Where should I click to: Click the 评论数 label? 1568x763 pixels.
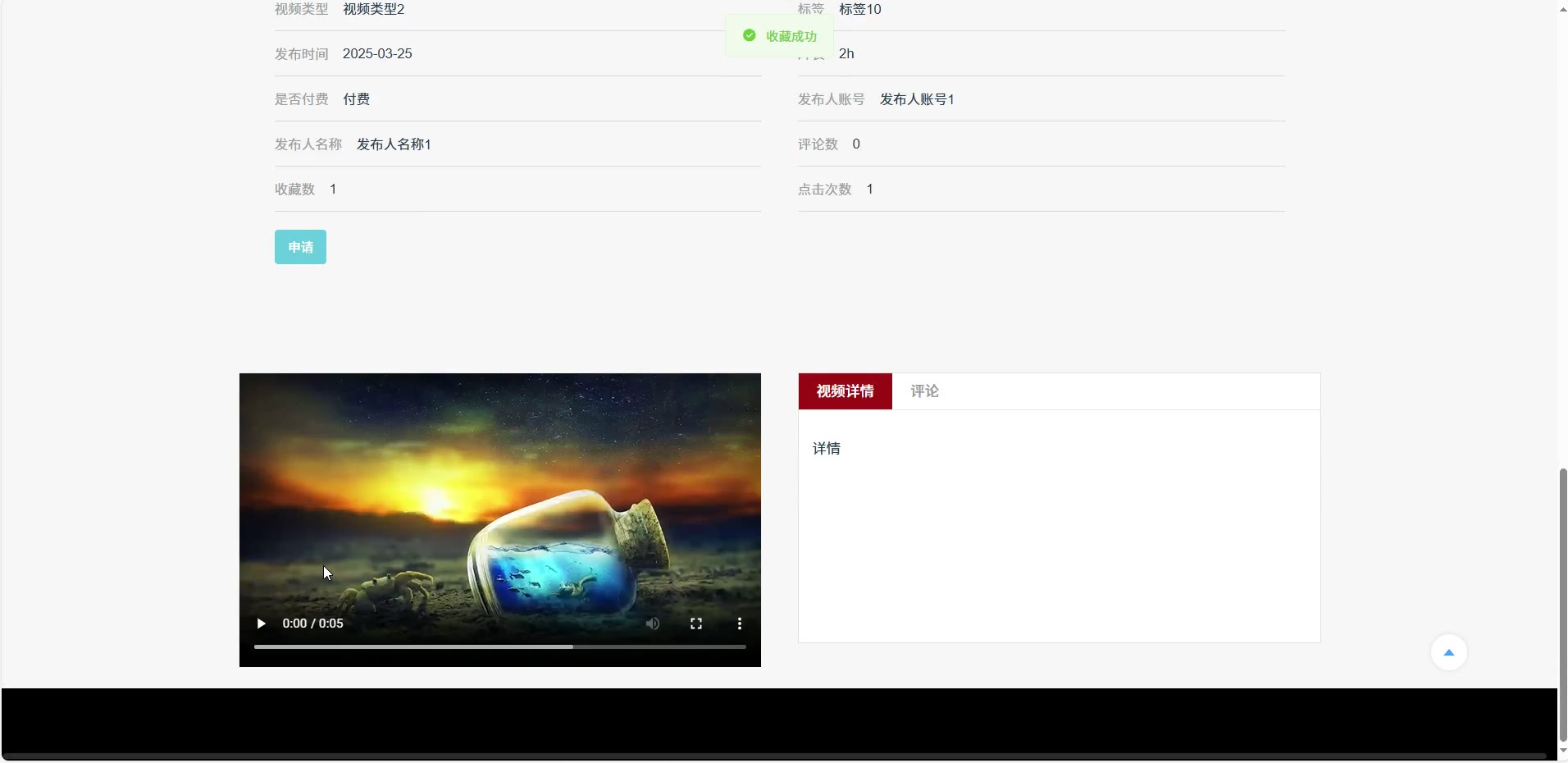click(x=818, y=144)
